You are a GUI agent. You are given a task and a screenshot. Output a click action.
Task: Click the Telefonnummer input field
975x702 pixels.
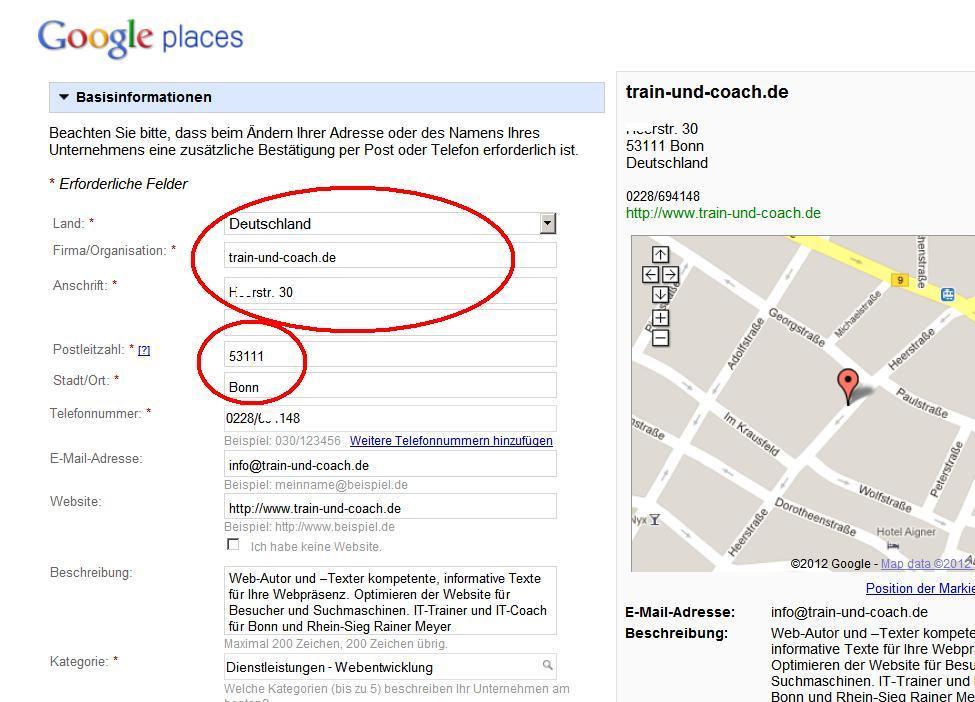(390, 418)
